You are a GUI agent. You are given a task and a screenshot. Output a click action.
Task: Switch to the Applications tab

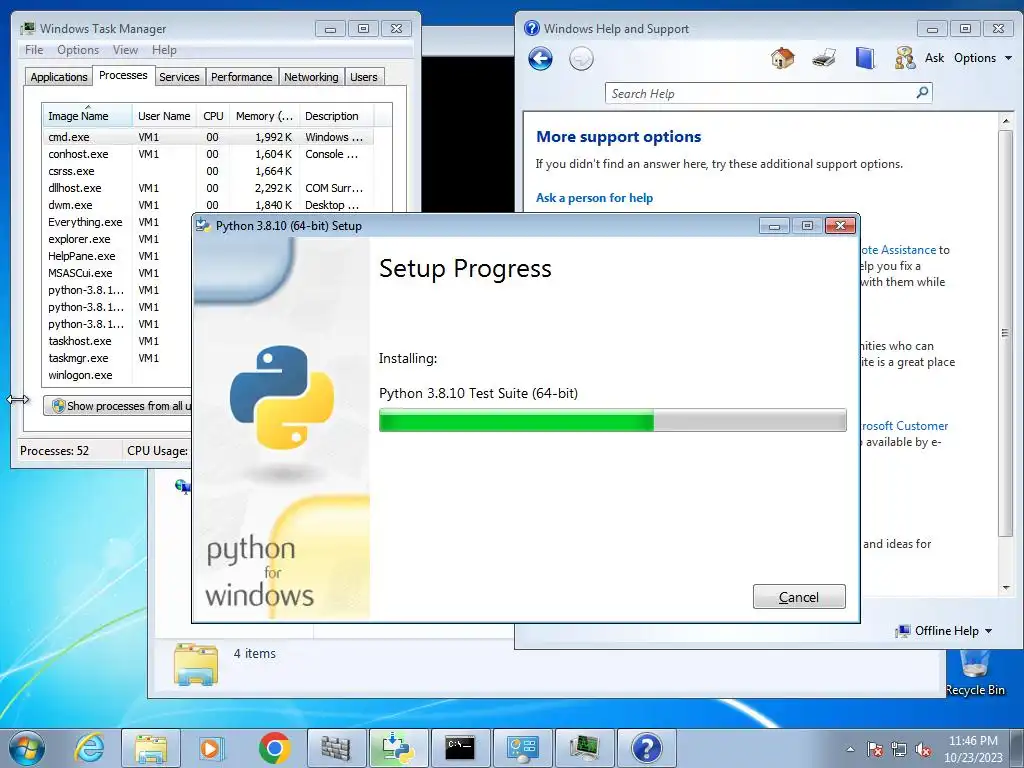tap(59, 77)
